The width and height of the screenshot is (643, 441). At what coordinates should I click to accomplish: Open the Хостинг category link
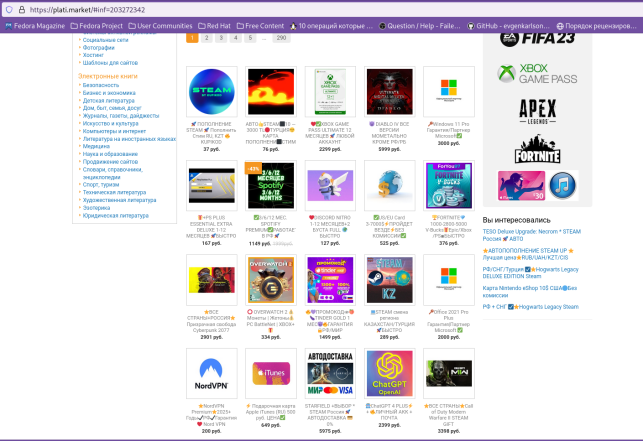93,55
